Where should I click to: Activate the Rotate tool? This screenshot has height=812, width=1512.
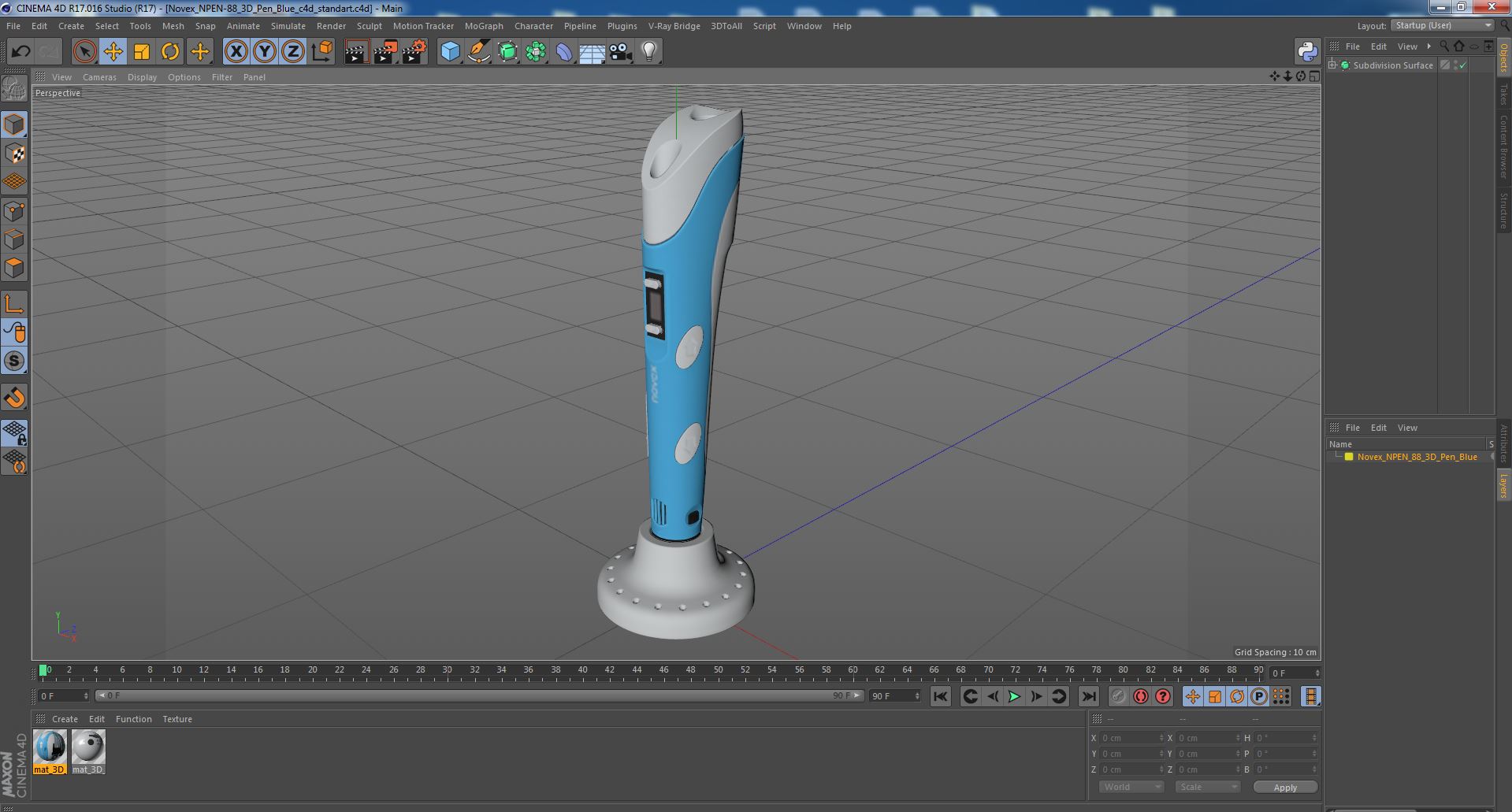(170, 52)
